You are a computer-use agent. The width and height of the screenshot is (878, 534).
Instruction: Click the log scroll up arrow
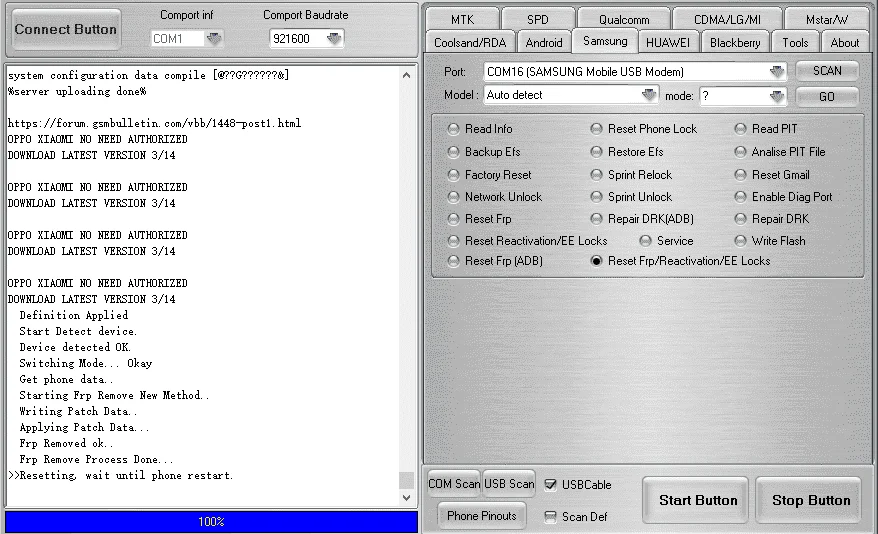[407, 75]
